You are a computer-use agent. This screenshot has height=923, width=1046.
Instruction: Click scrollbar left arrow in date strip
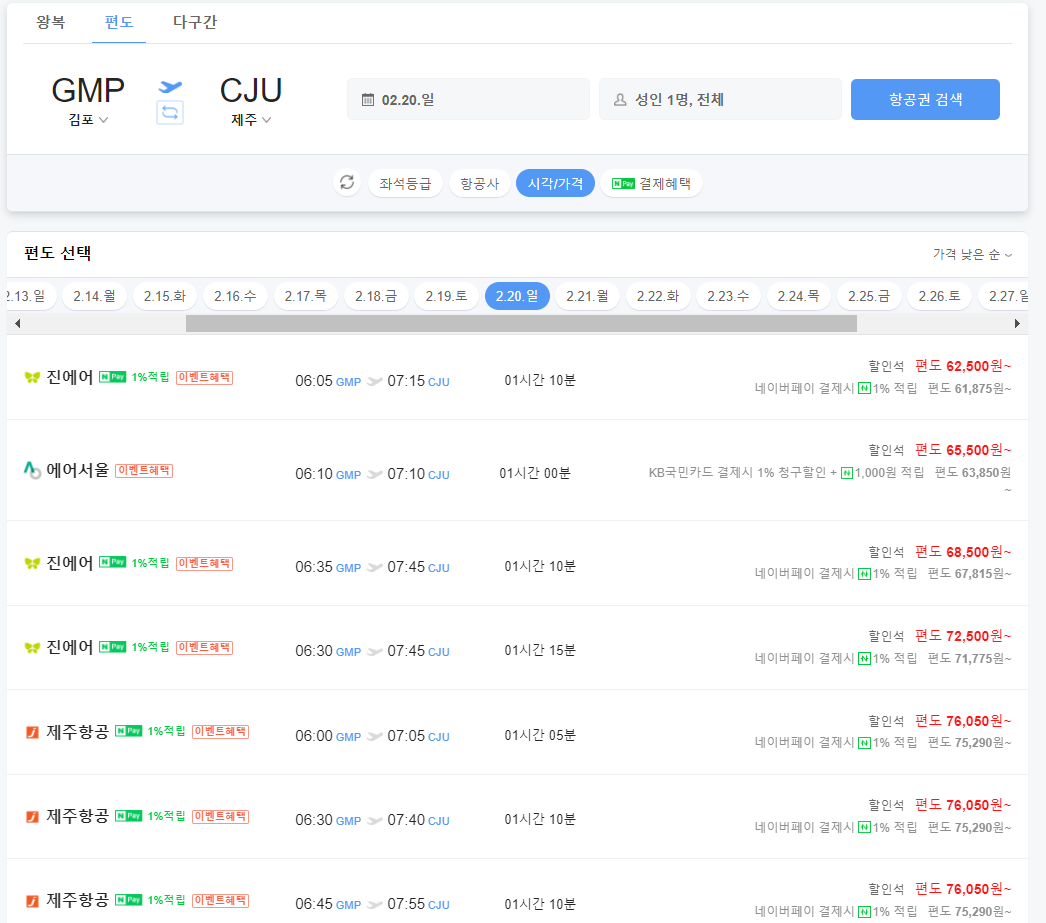pyautogui.click(x=17, y=323)
